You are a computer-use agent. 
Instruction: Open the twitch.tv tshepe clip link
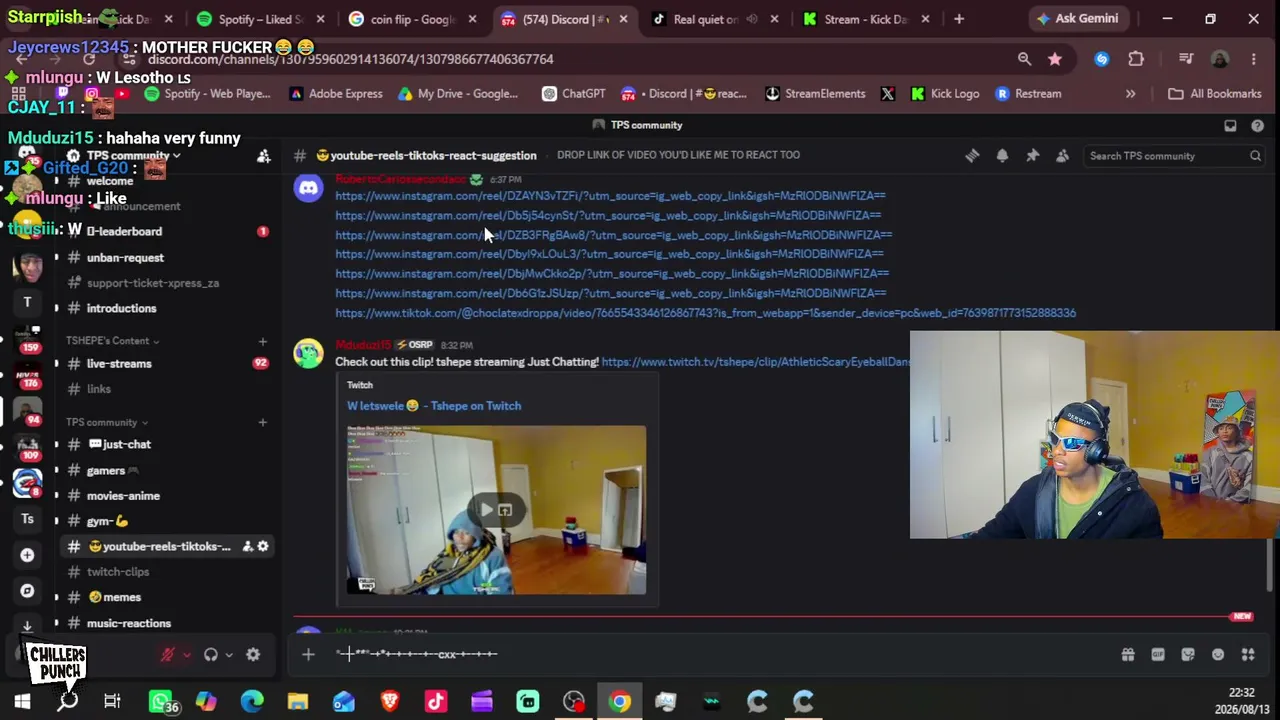(x=756, y=362)
